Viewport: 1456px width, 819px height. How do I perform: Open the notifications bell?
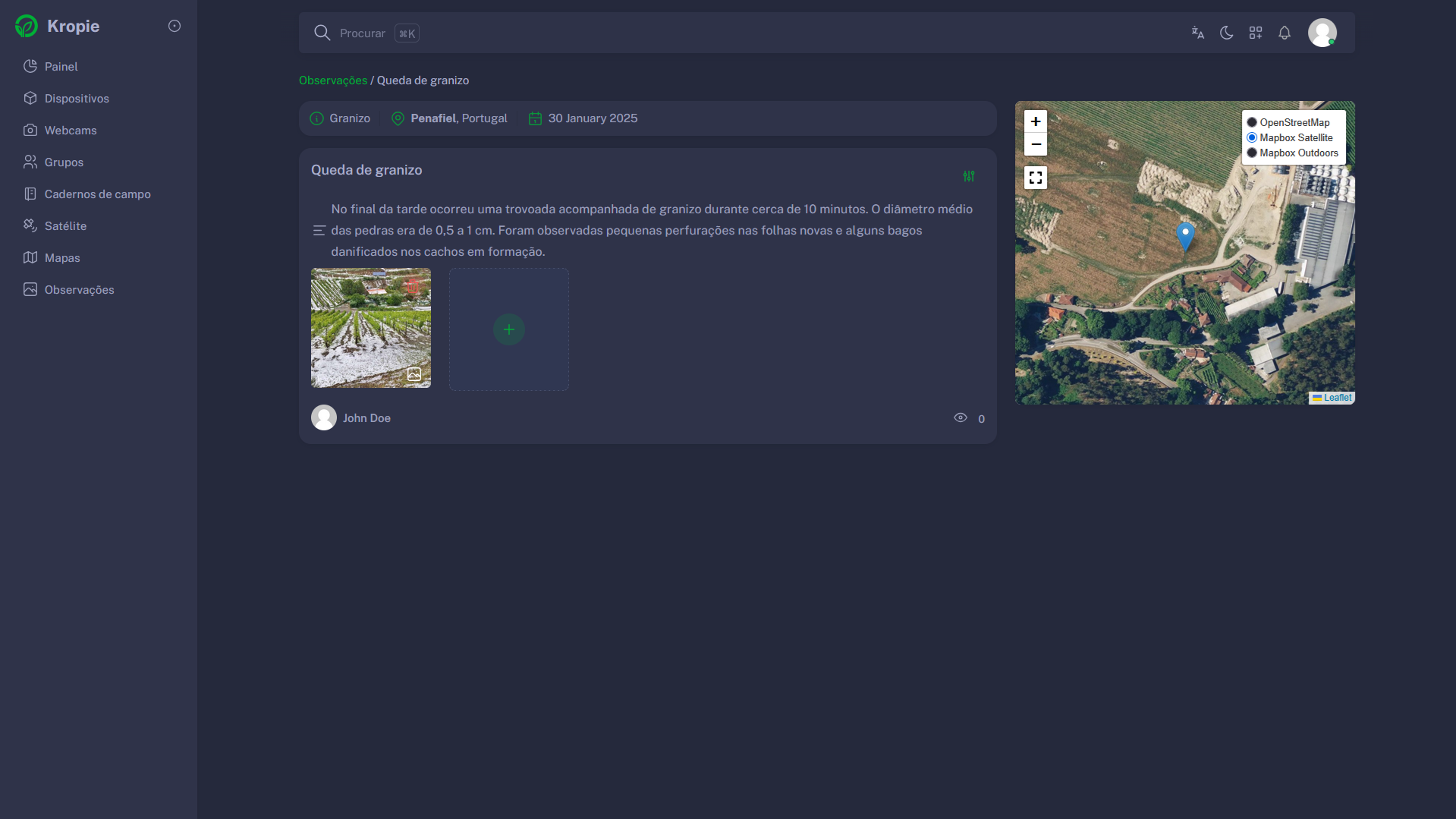click(1284, 33)
